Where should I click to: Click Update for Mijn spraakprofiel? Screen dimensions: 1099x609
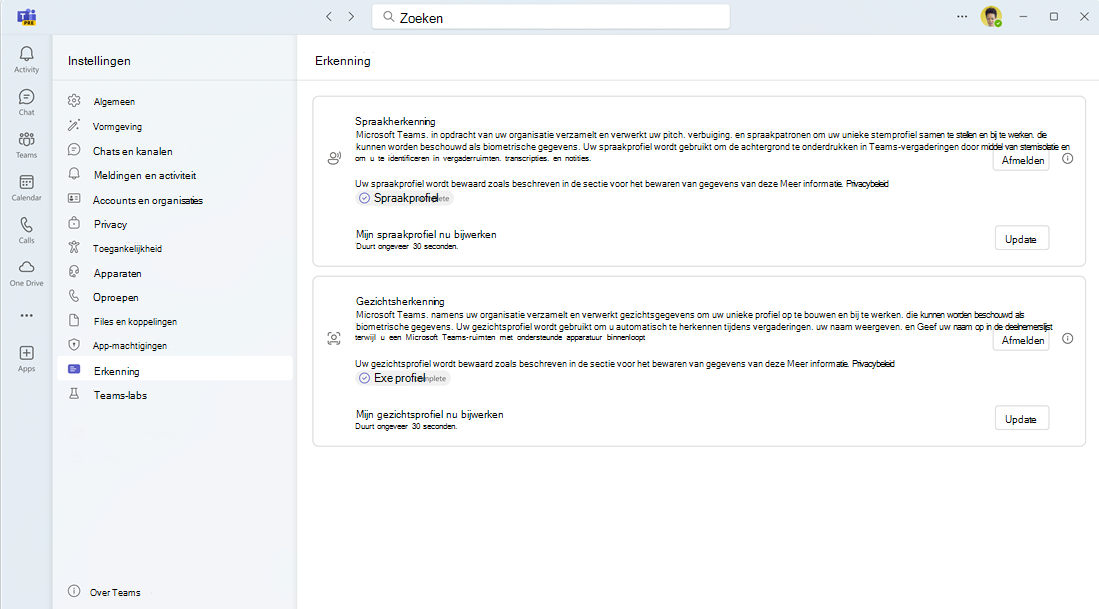(x=1021, y=239)
